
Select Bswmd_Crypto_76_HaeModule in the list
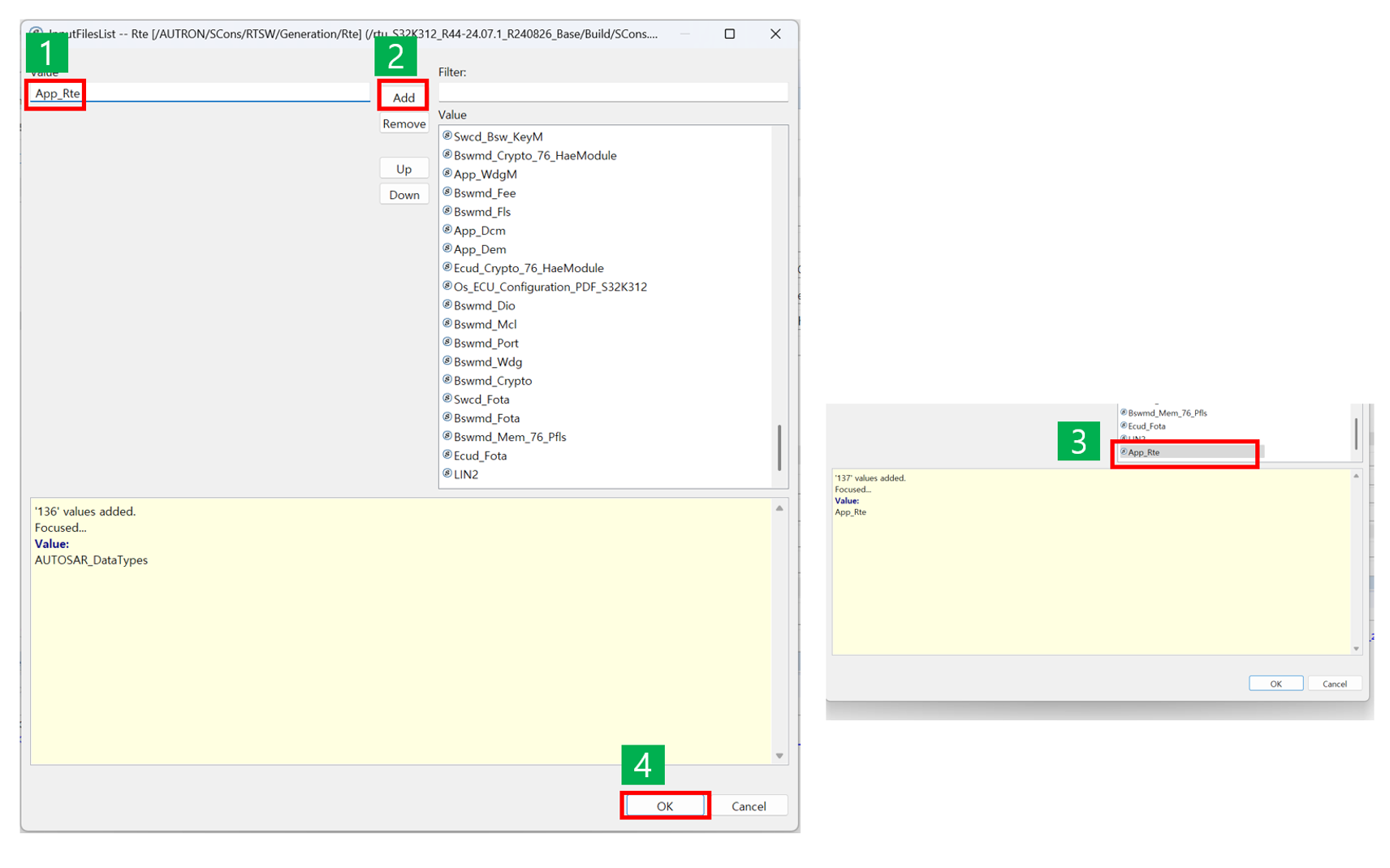pyautogui.click(x=534, y=155)
